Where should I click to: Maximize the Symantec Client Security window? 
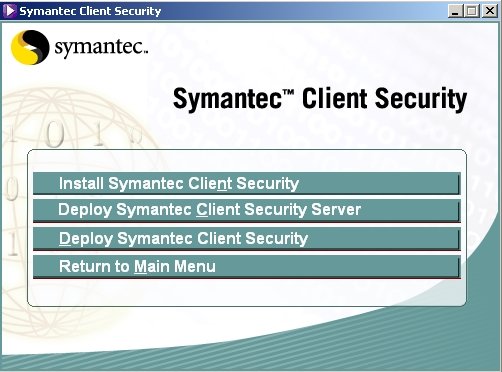pos(472,11)
